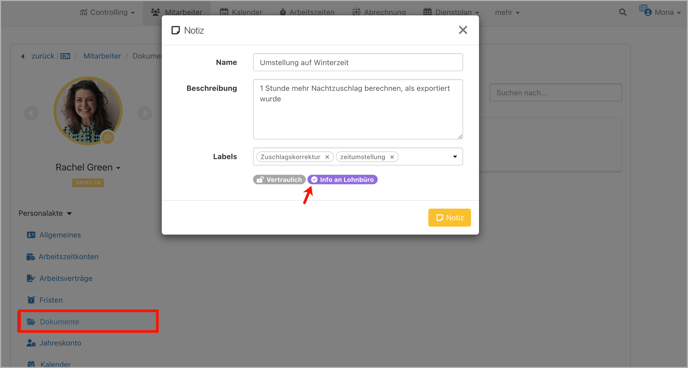Open the Labels dropdown arrow
Screen dimensions: 688x368
click(455, 157)
